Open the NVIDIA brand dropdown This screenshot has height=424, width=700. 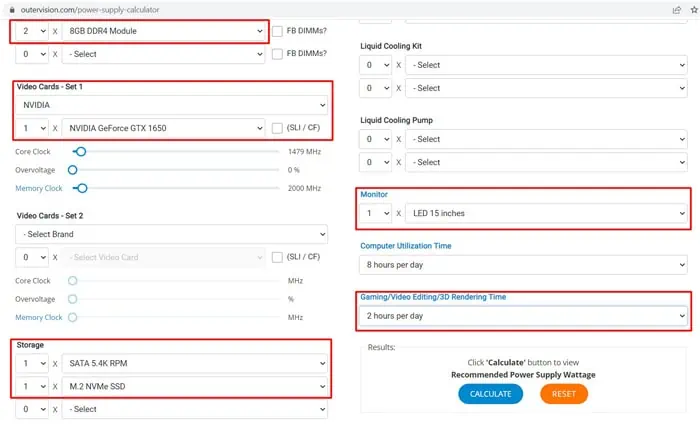tap(171, 105)
